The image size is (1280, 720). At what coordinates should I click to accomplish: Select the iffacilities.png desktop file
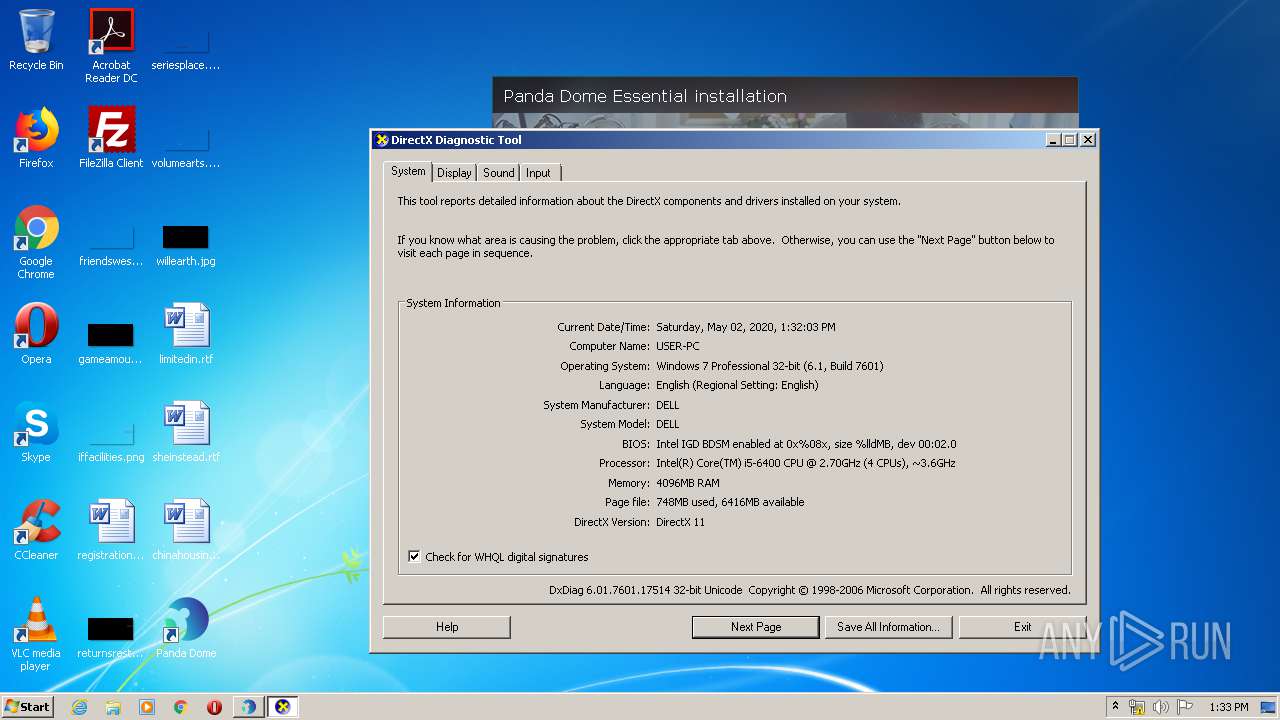[x=111, y=442]
